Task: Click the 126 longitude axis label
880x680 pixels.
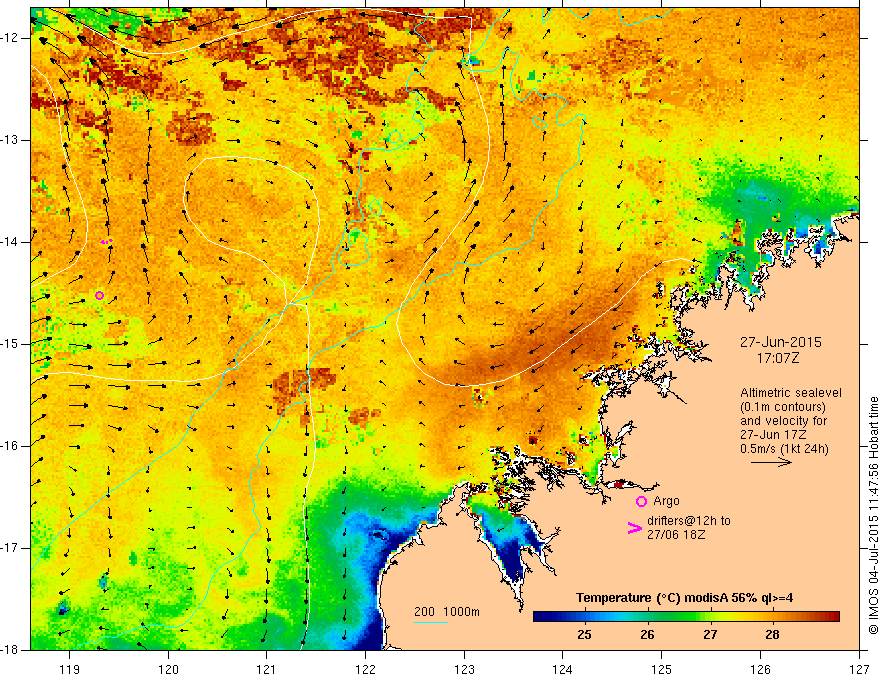Action: [x=760, y=669]
